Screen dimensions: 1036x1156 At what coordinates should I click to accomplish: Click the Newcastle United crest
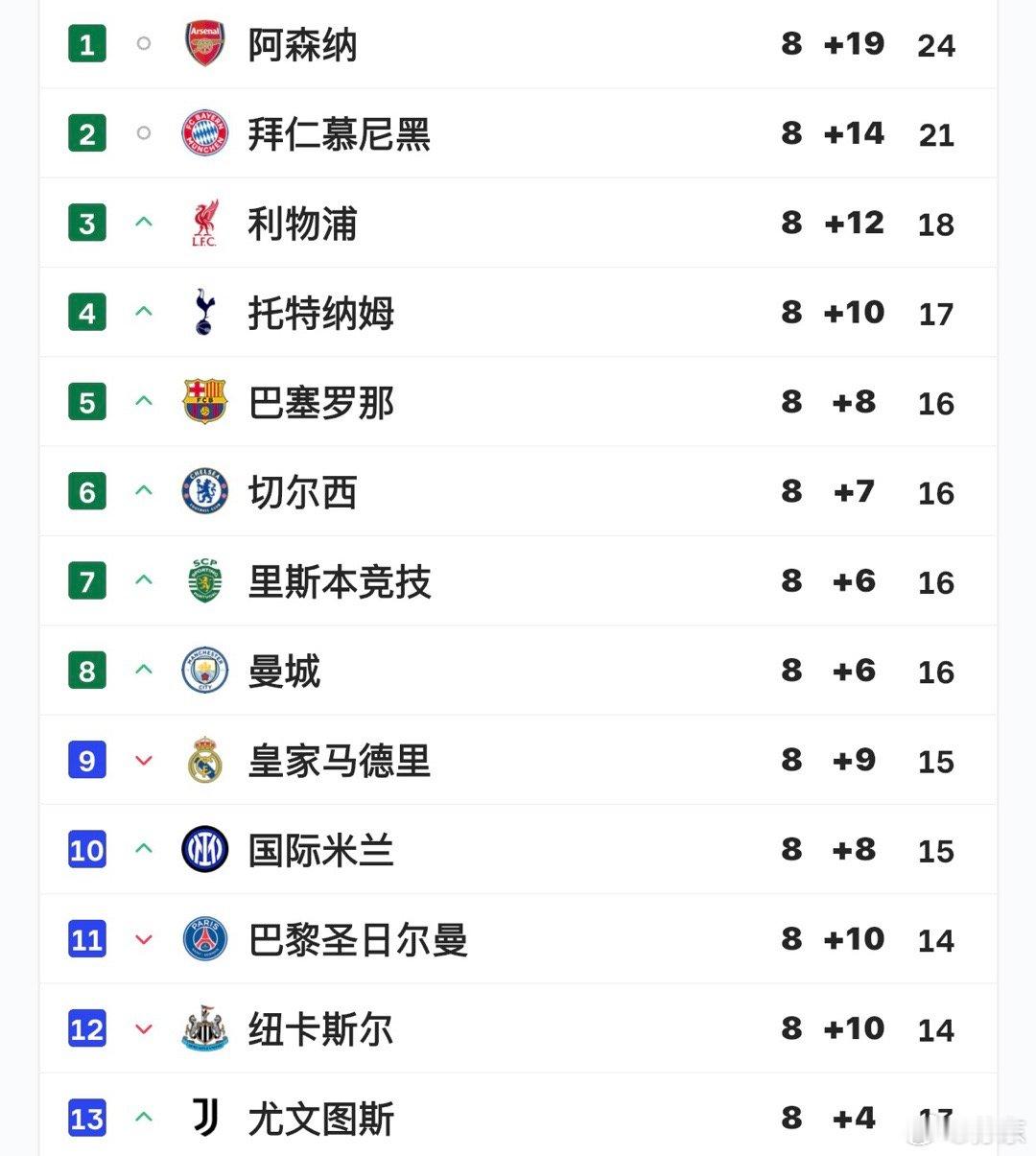tap(204, 1029)
